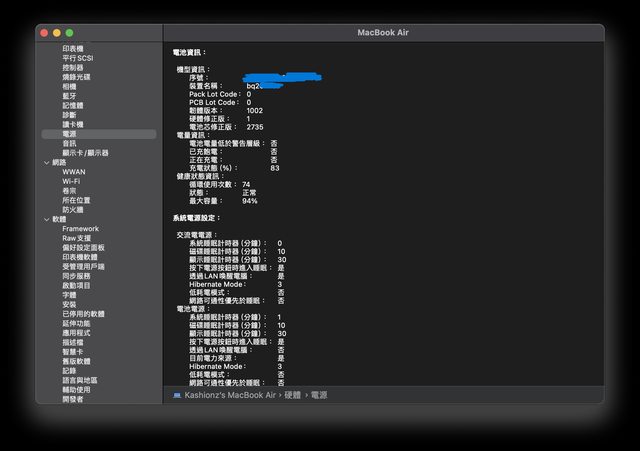
Task: Select Wi-Fi in the network list
Action: [72, 181]
